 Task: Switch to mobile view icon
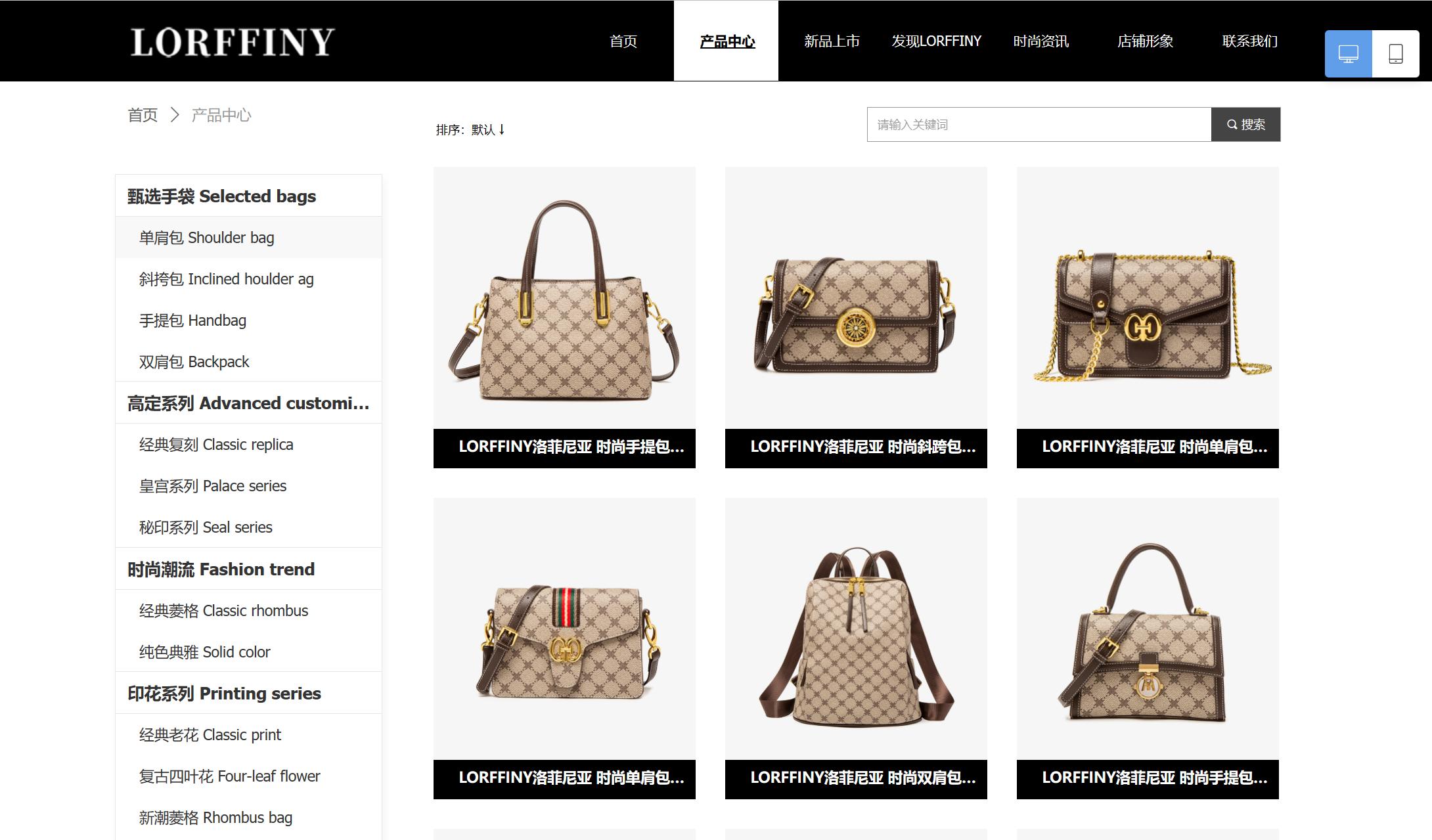click(x=1396, y=54)
